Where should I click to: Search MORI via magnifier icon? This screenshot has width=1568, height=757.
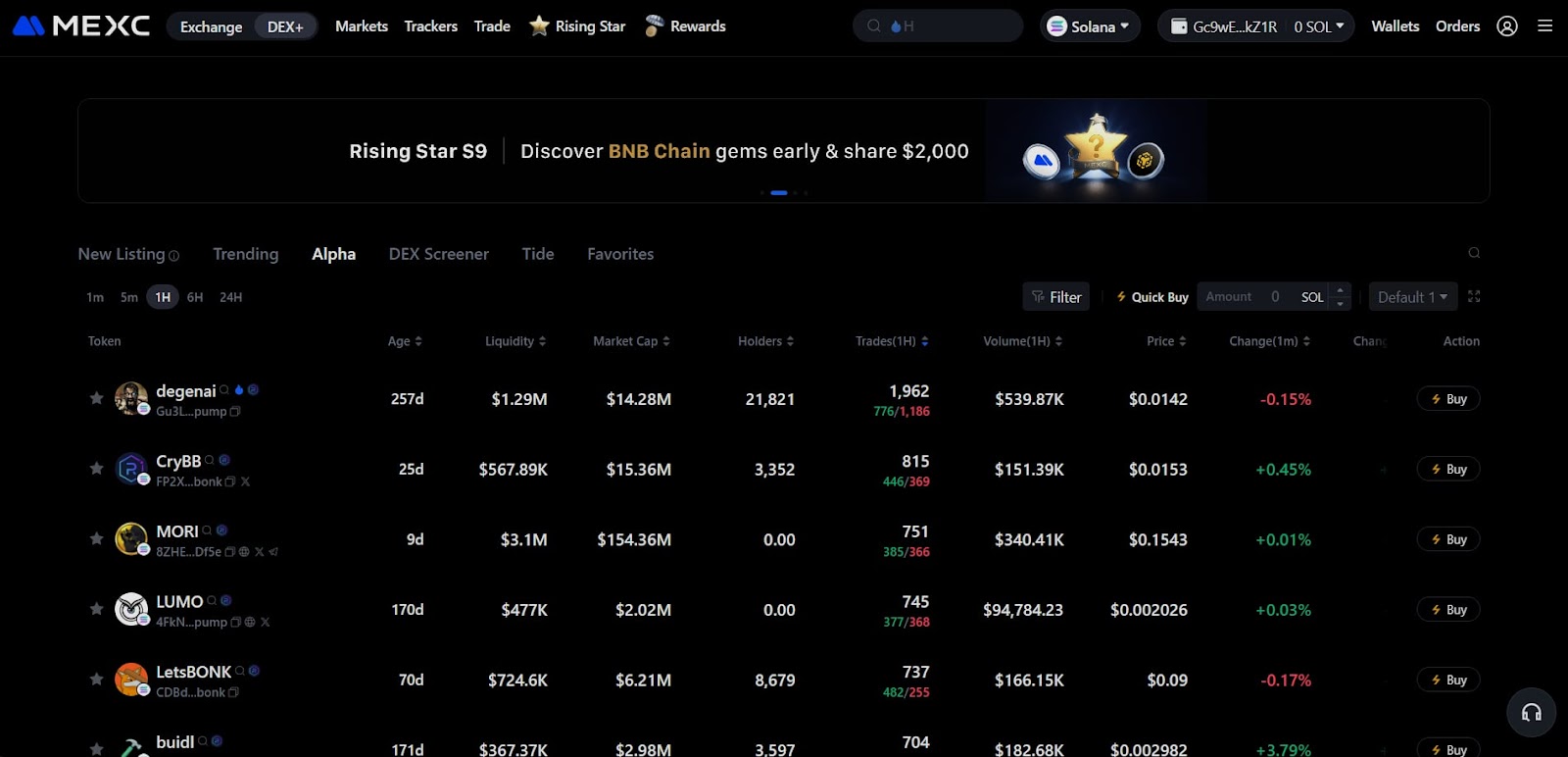tap(207, 530)
